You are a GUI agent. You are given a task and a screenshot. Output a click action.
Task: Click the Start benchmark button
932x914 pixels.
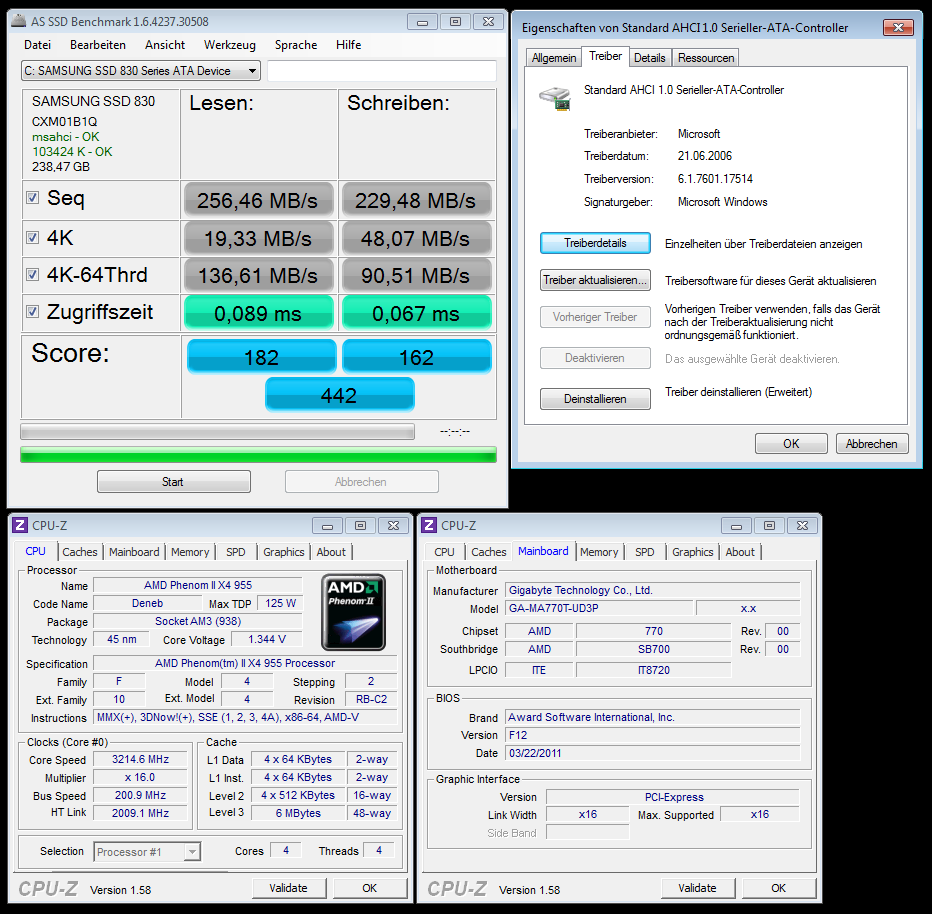174,482
